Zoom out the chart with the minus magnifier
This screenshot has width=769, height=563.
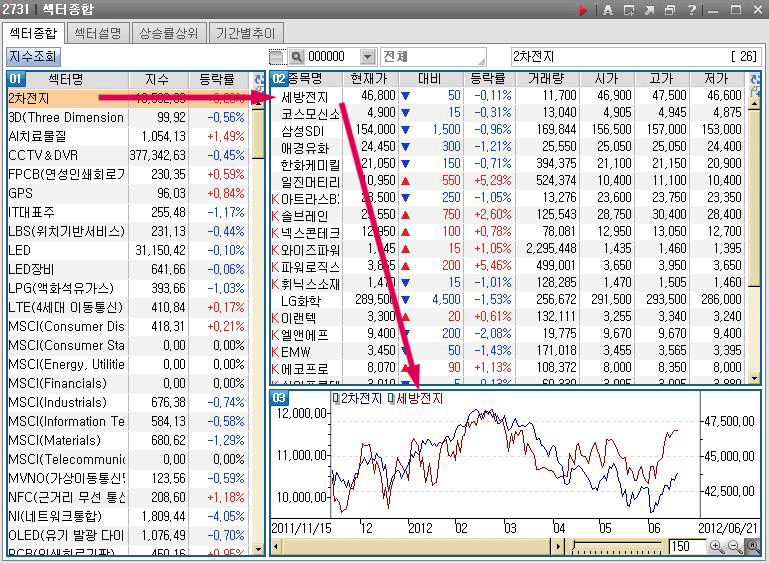pos(734,546)
